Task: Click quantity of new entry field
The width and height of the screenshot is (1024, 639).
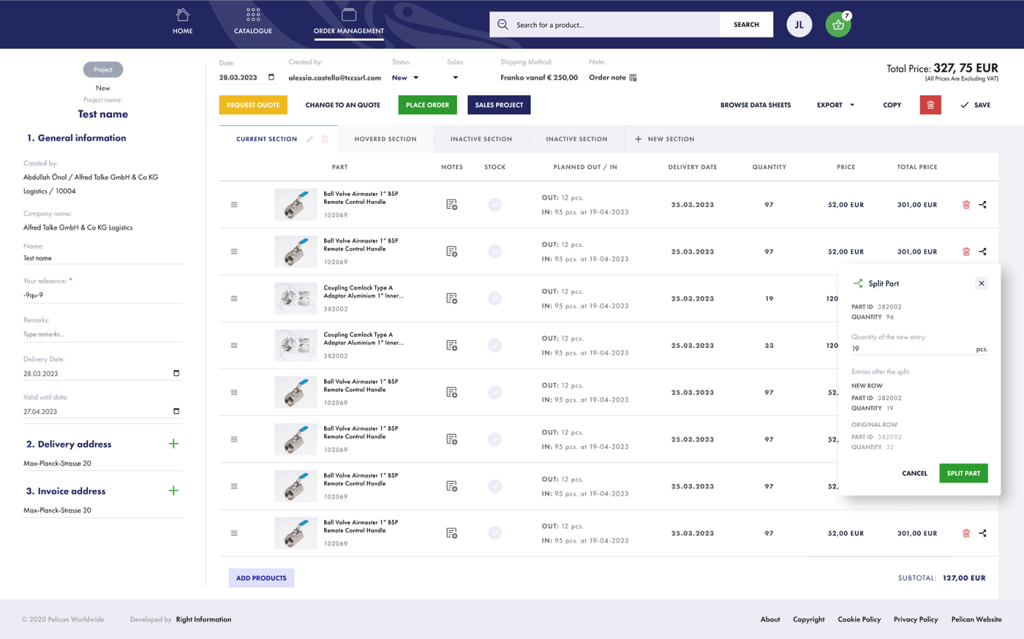Action: click(x=910, y=349)
